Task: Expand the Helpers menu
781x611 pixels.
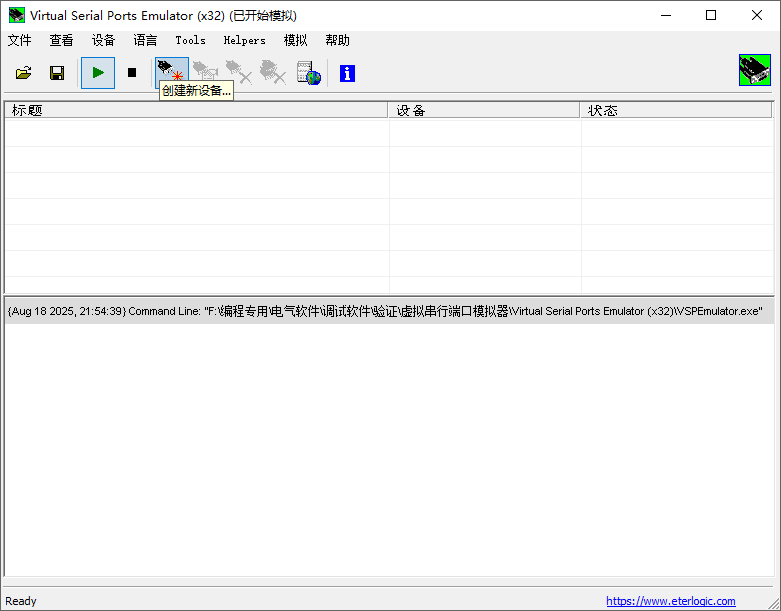Action: [244, 41]
